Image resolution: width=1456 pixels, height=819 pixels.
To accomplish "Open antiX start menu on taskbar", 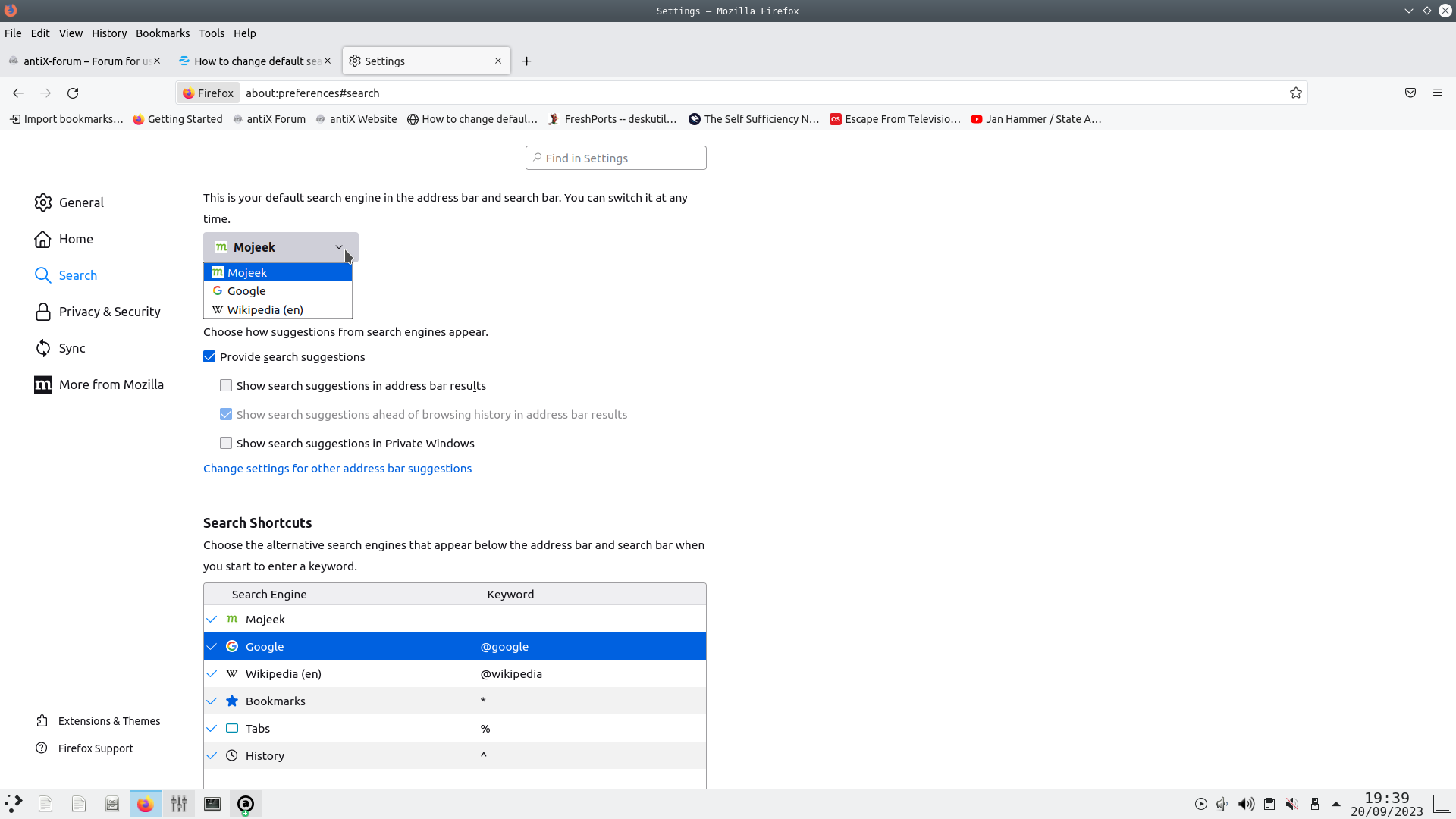I will (14, 804).
